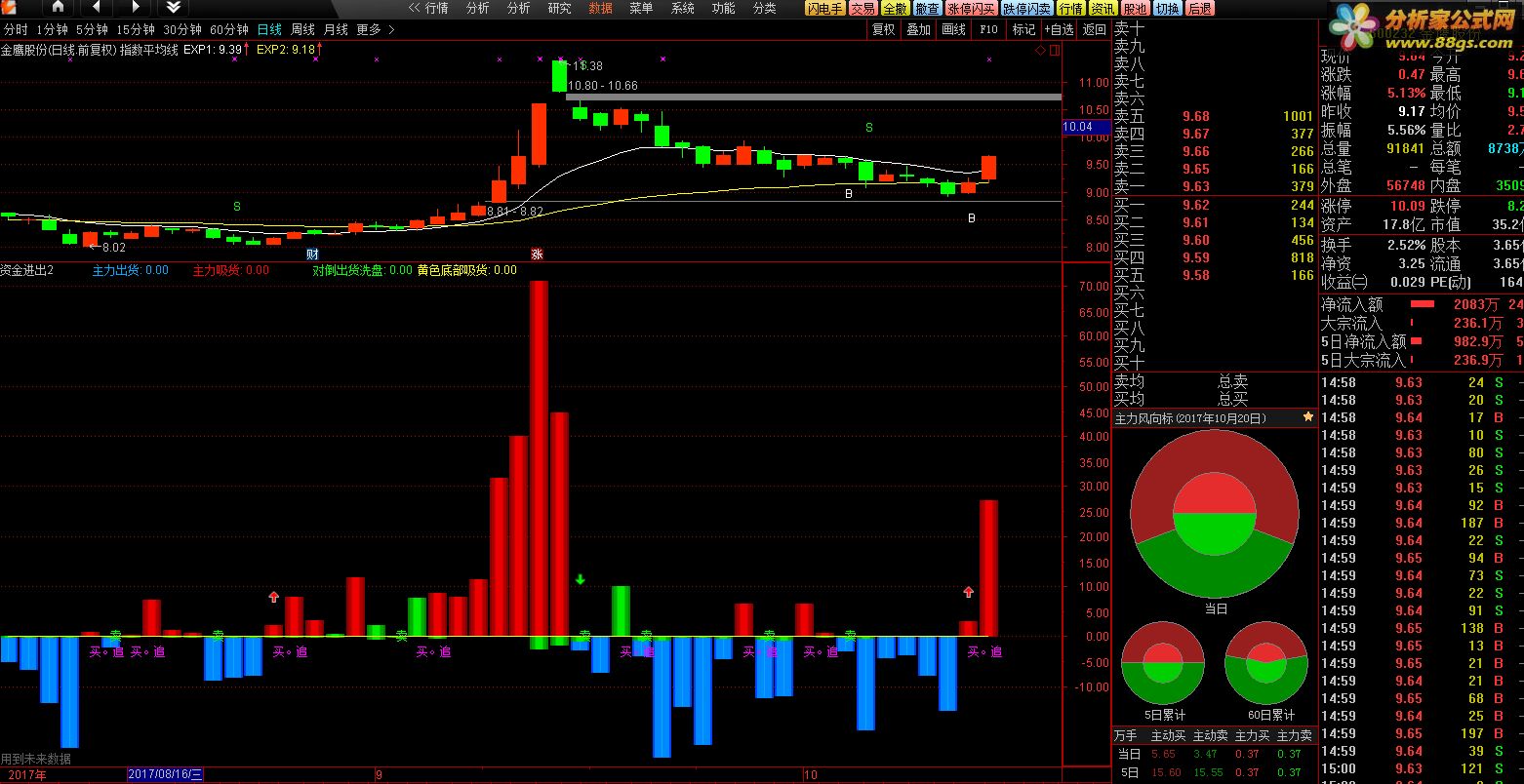Click the 返回 toolbar item
The height and width of the screenshot is (784, 1524).
click(x=1094, y=30)
